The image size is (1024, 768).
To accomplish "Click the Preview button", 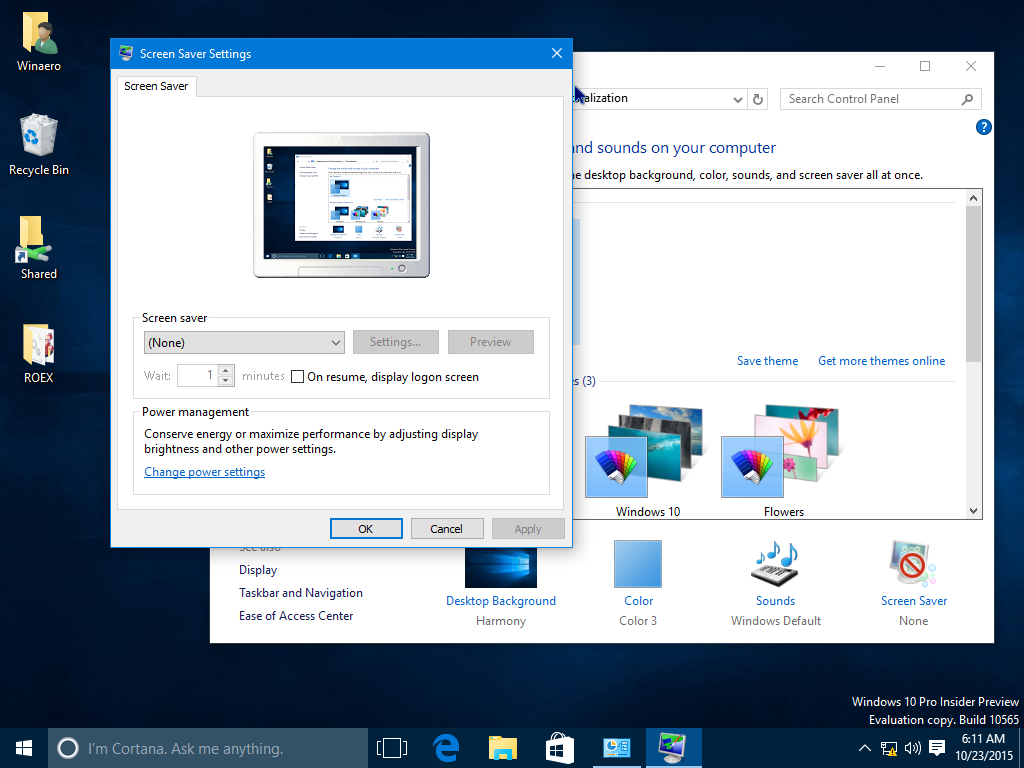I will click(490, 342).
